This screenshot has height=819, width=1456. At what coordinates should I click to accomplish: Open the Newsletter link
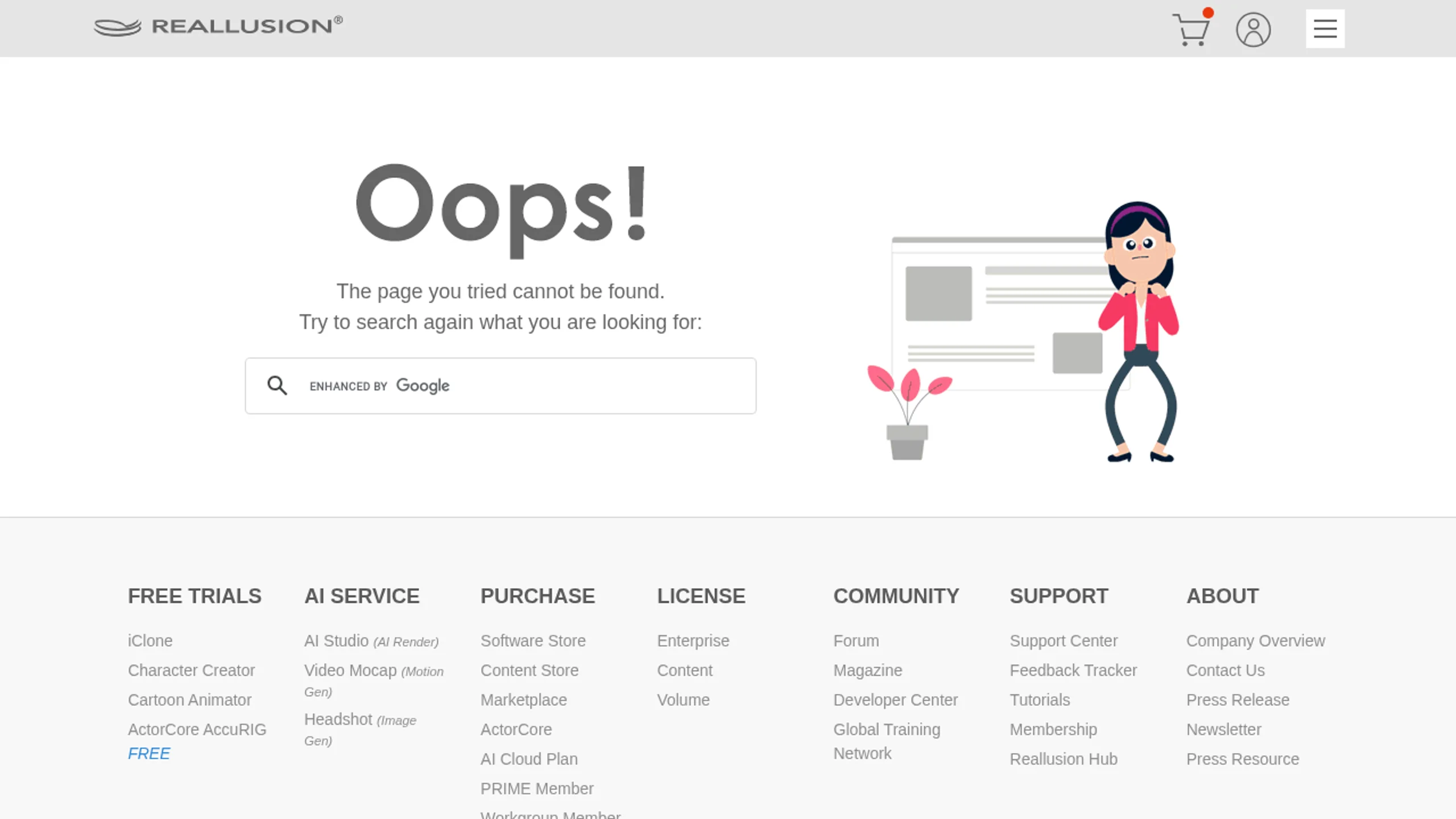coord(1223,729)
